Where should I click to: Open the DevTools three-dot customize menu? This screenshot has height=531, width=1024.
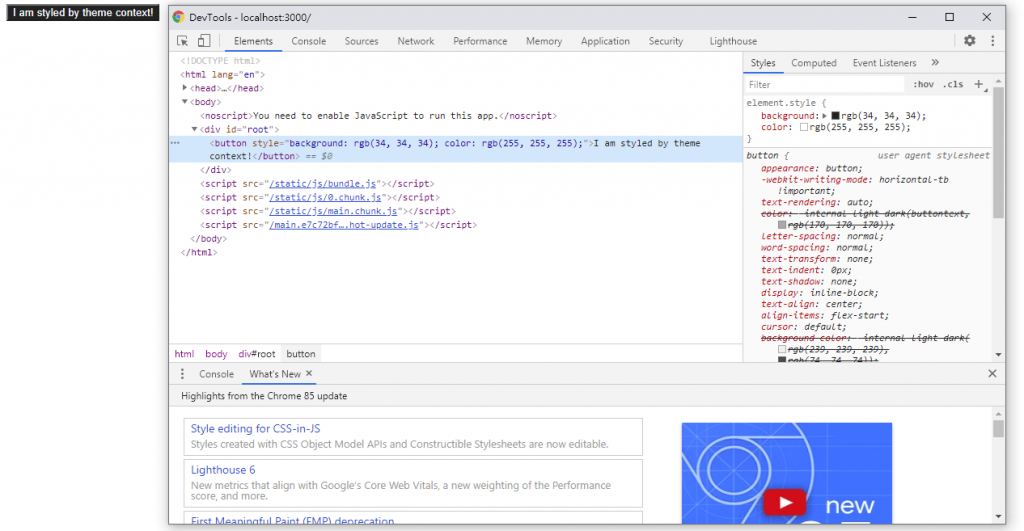[993, 40]
